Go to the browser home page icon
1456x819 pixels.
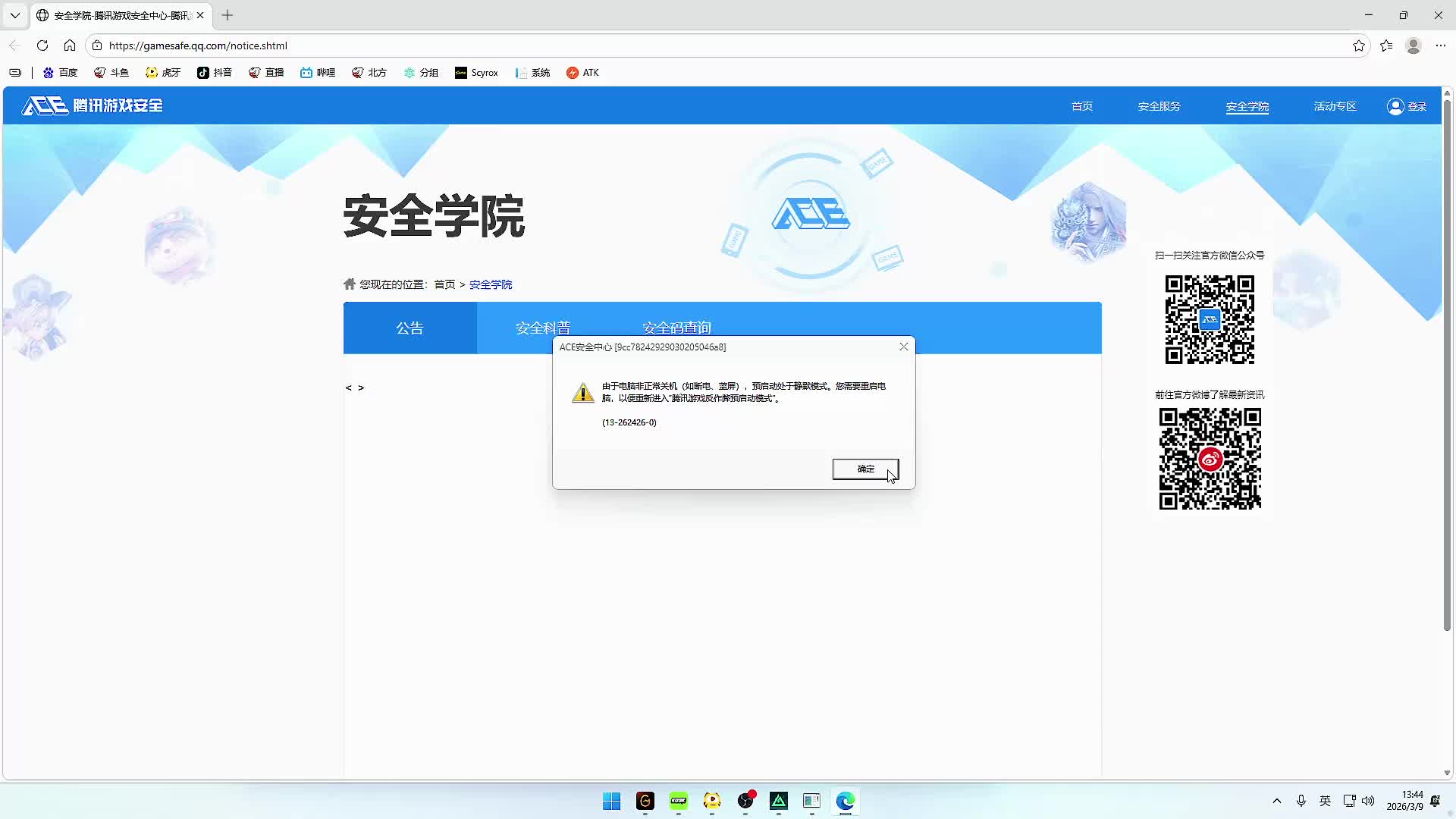pos(70,45)
